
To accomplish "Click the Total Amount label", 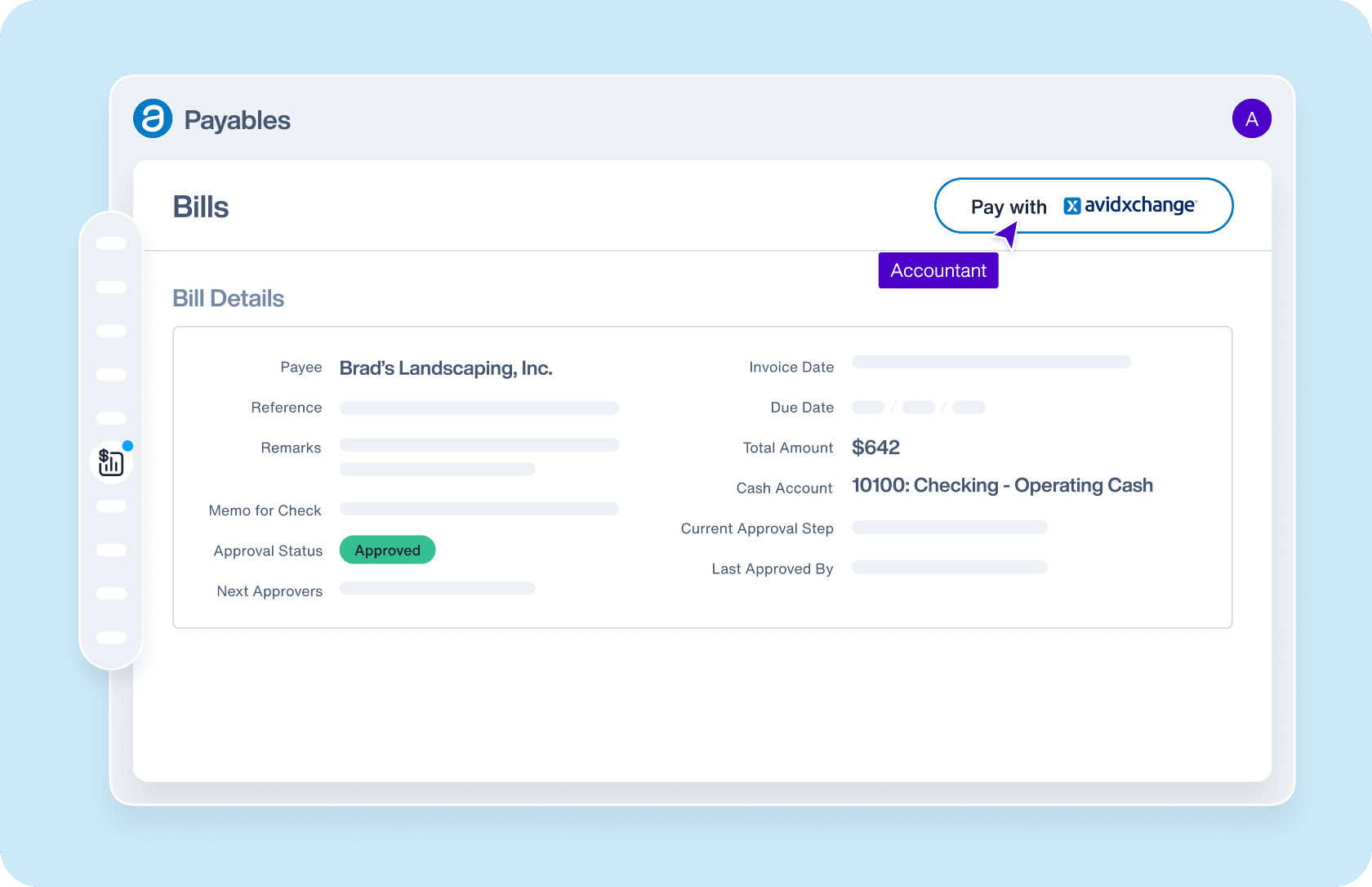I will click(787, 448).
